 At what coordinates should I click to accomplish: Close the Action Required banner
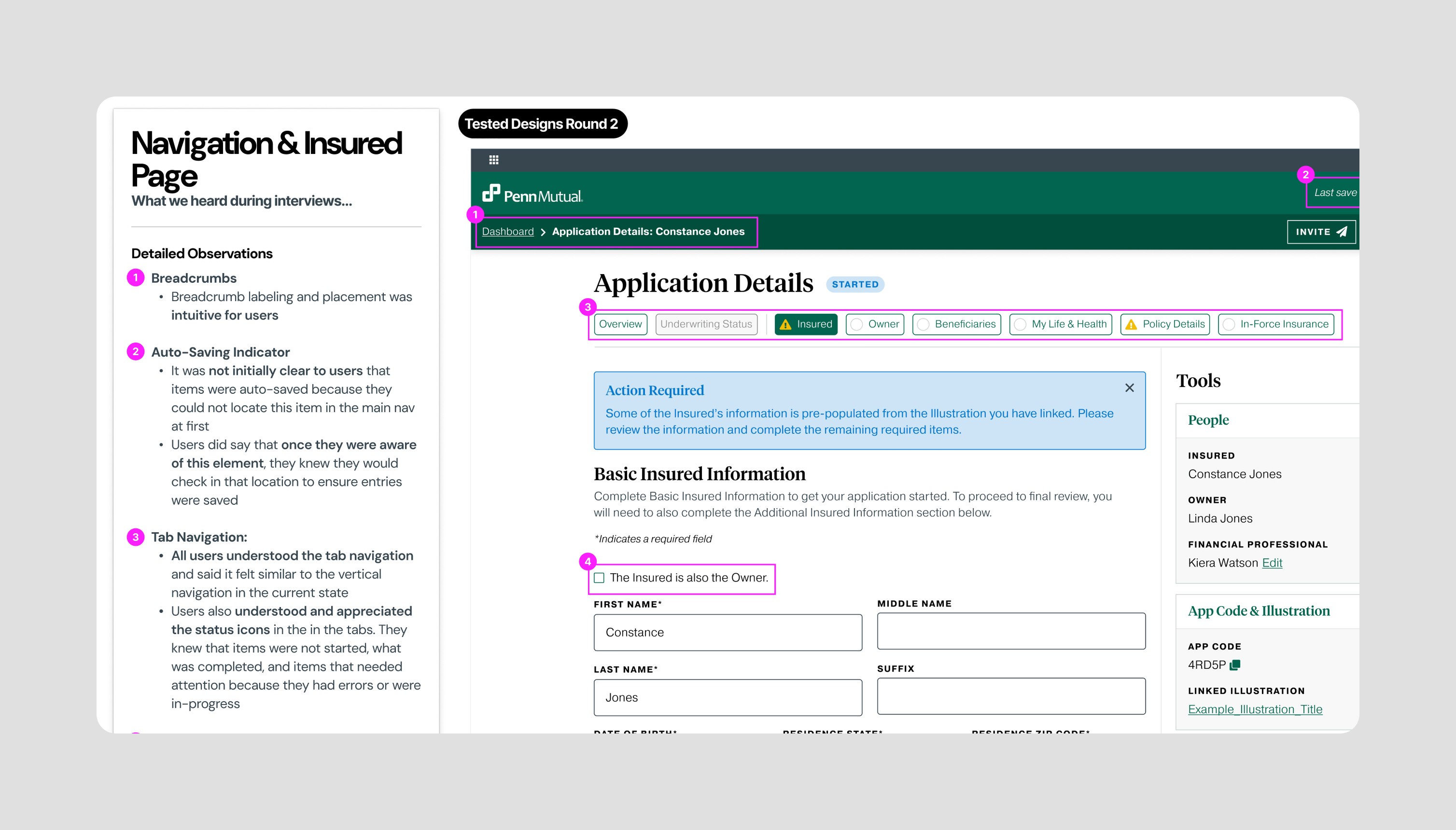1129,387
